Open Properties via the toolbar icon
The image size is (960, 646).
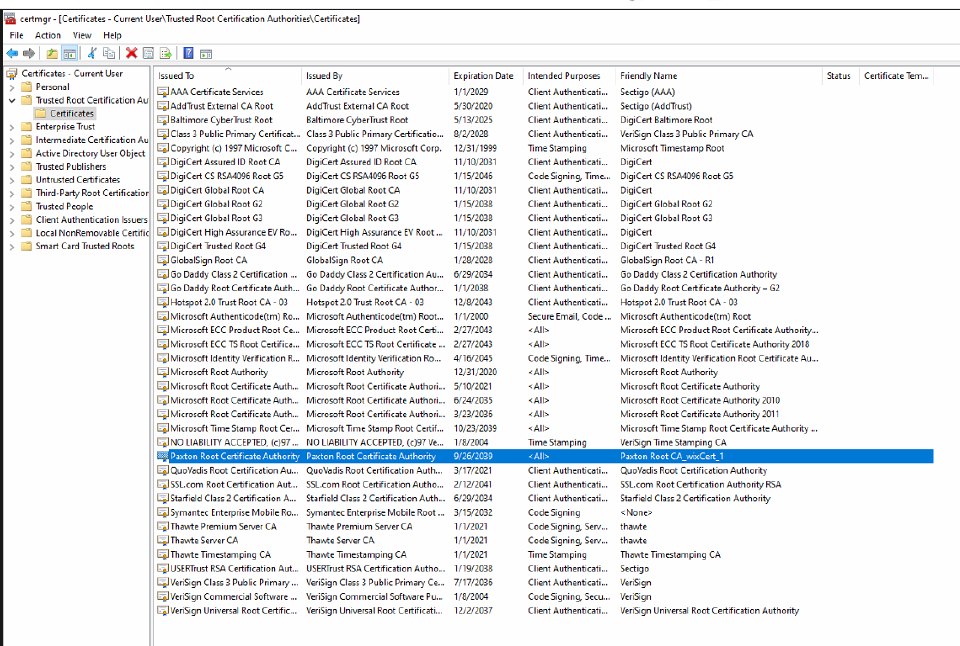click(x=148, y=54)
